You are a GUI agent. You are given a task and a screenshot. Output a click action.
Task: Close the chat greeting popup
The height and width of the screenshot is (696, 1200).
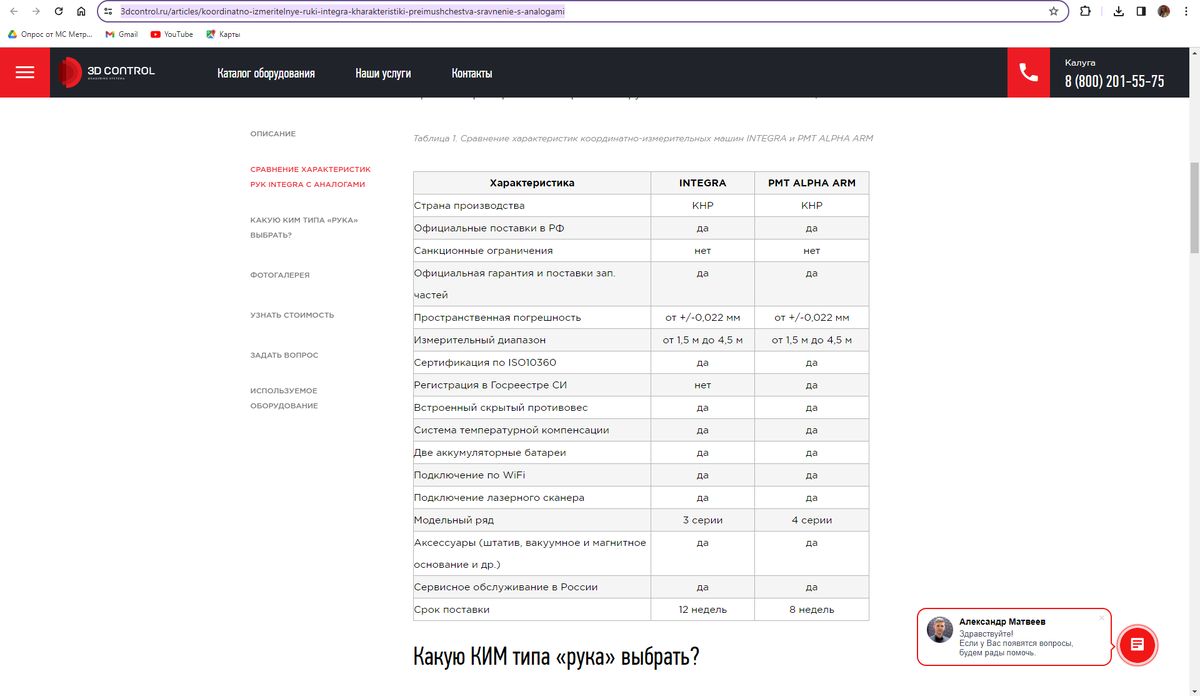(x=1101, y=617)
